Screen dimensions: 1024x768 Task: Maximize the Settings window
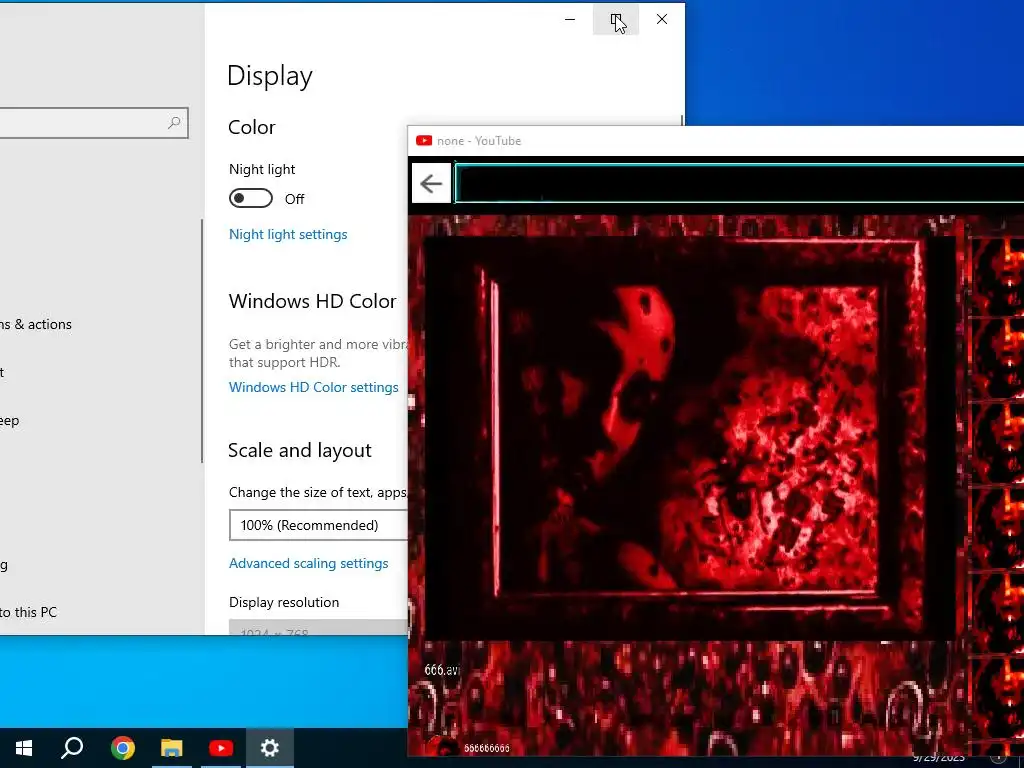(x=616, y=20)
